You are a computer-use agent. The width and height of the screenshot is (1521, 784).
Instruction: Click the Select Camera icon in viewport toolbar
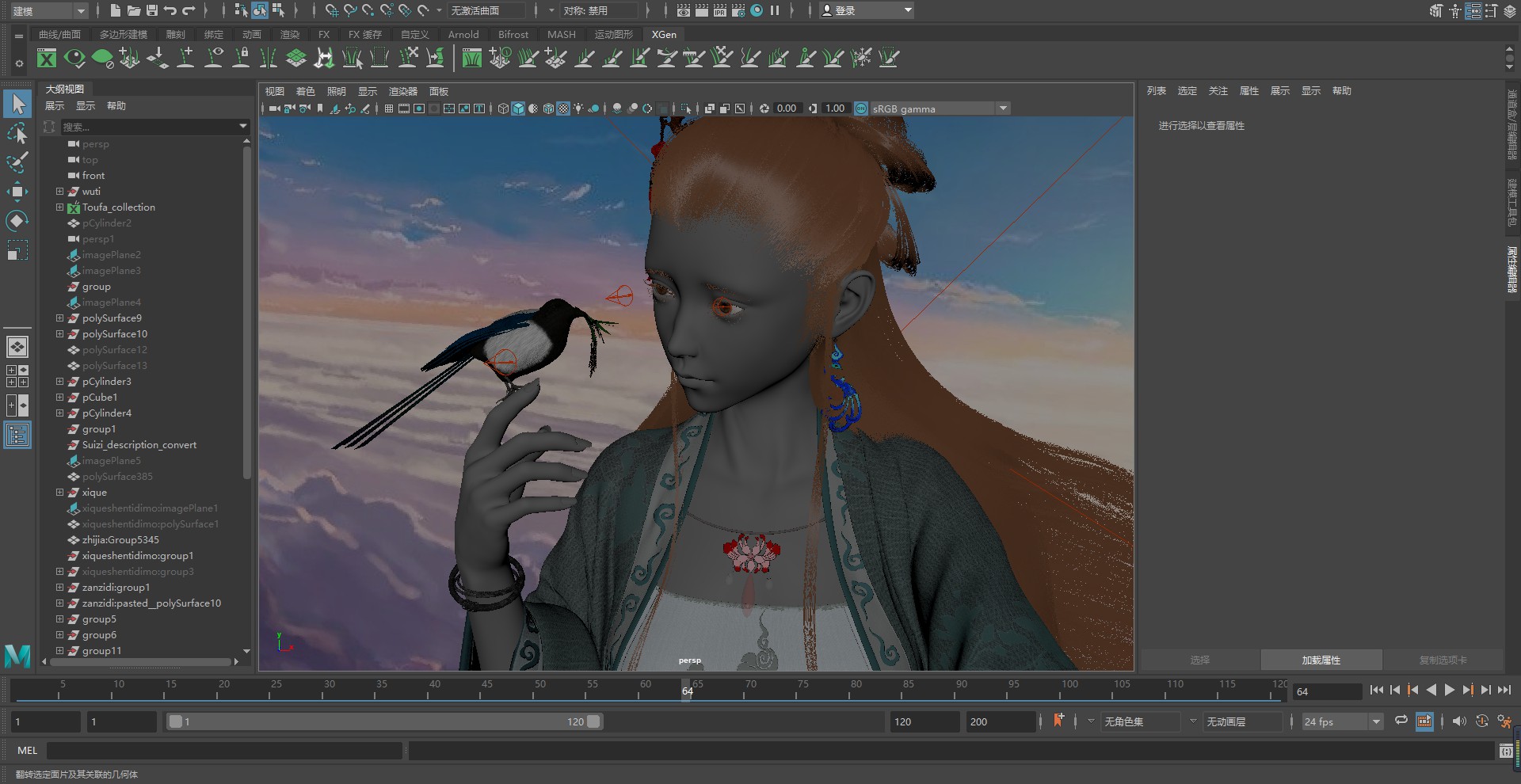coord(274,108)
